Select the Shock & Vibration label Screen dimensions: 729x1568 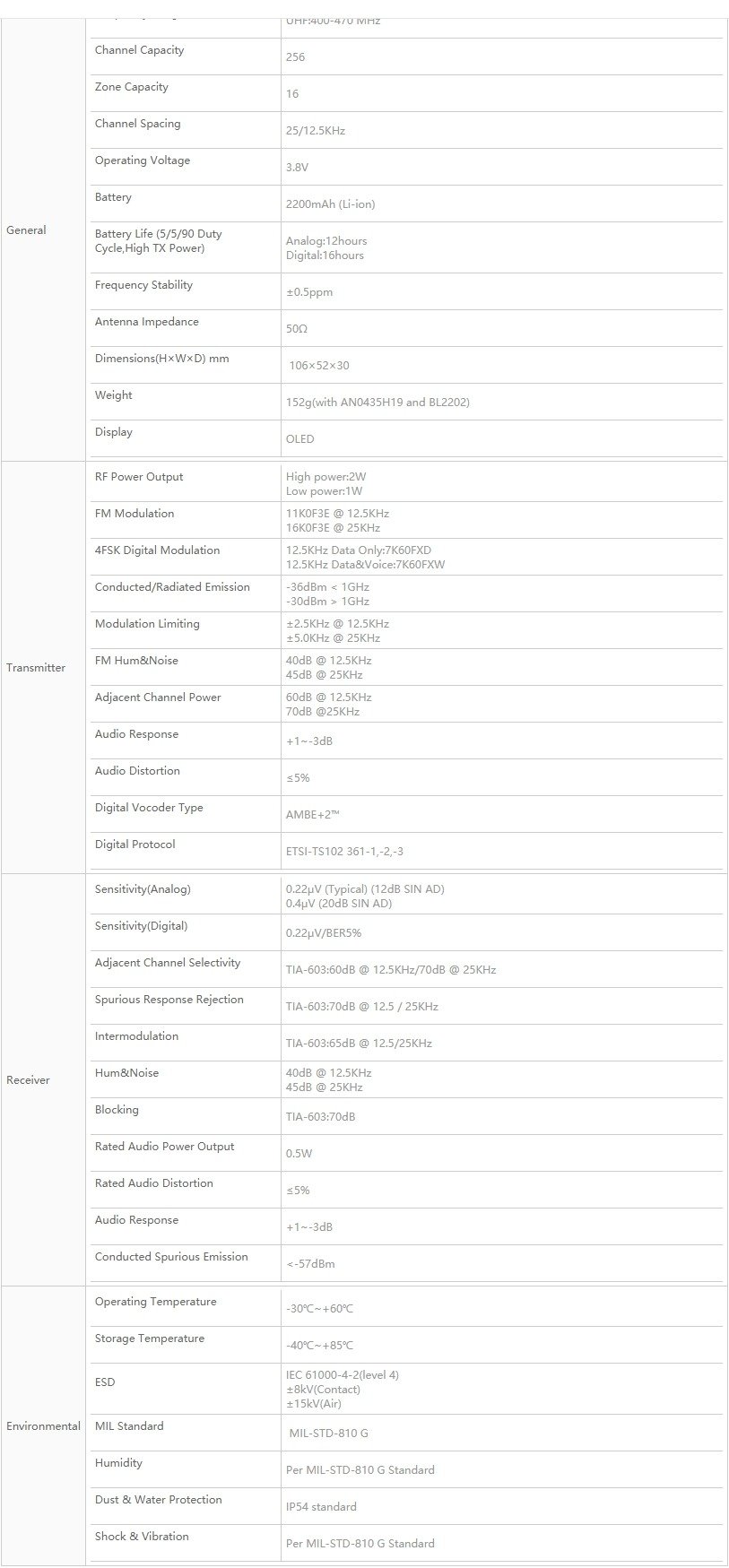tap(142, 1537)
